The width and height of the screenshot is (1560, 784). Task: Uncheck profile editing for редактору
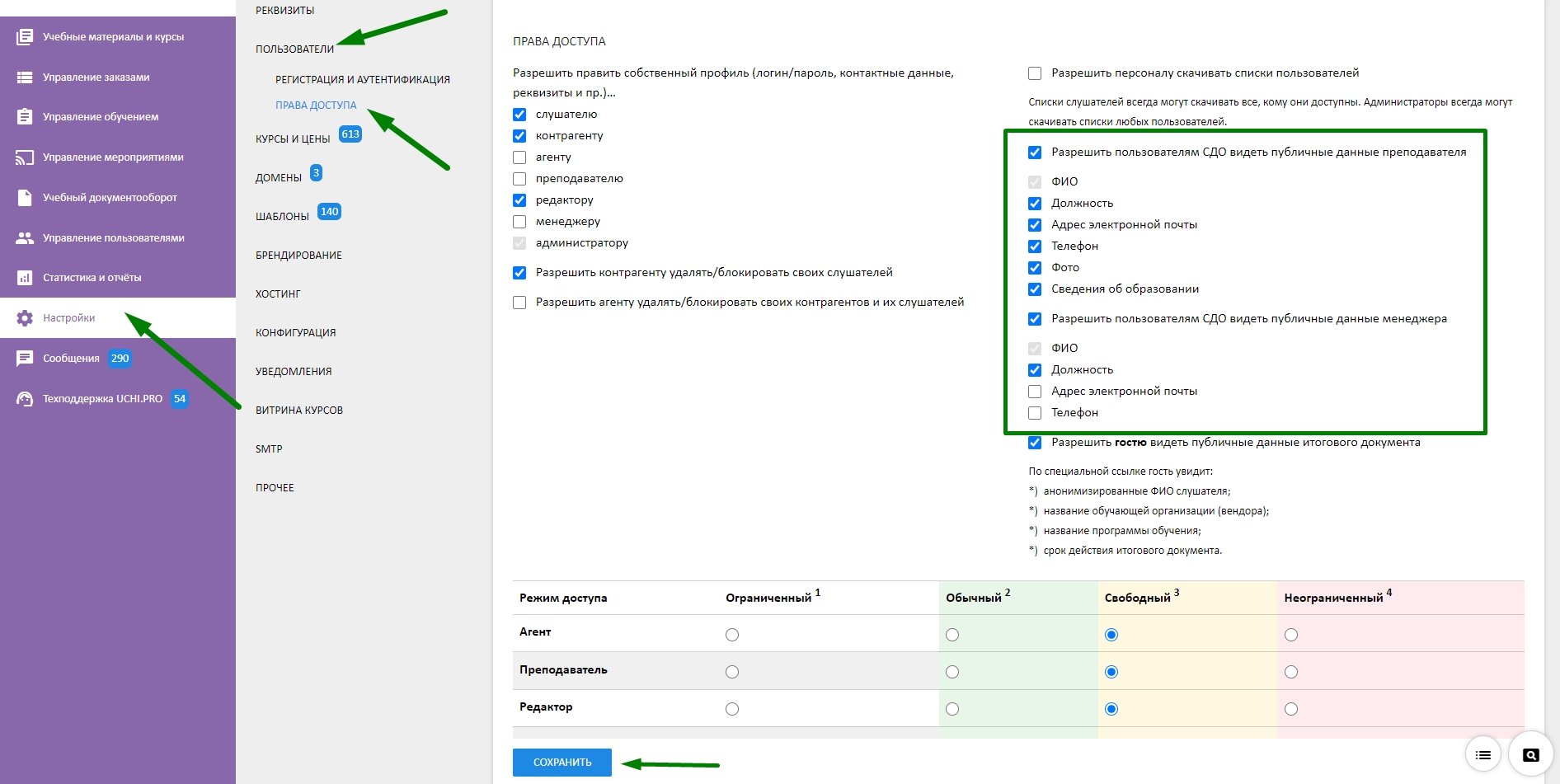(519, 200)
